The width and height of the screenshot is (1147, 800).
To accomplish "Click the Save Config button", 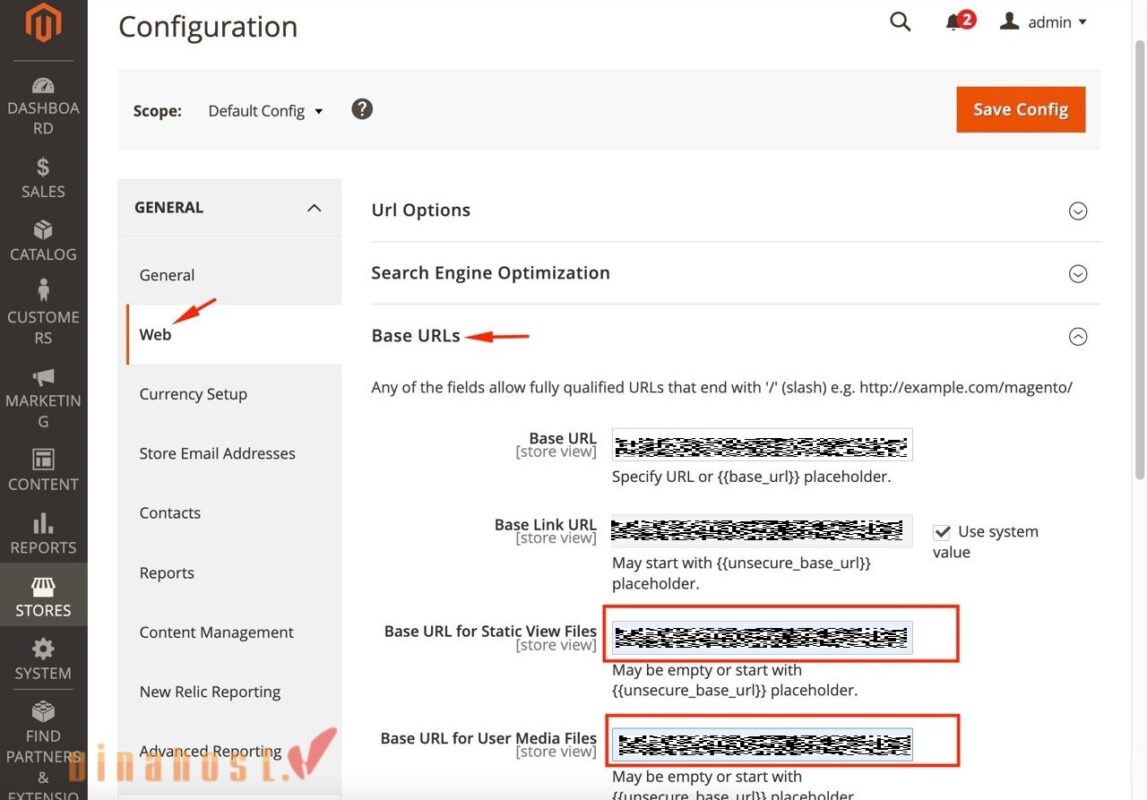I will point(1020,109).
